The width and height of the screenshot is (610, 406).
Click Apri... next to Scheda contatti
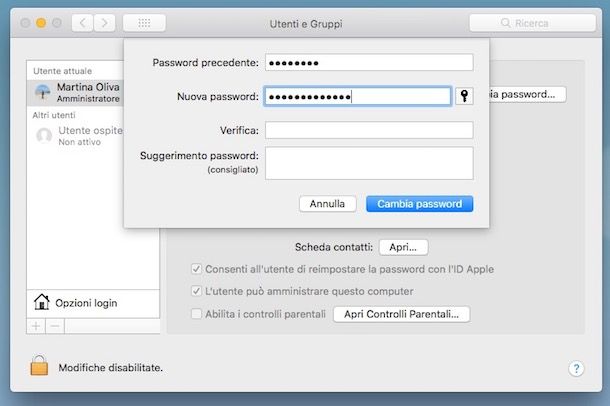point(403,247)
